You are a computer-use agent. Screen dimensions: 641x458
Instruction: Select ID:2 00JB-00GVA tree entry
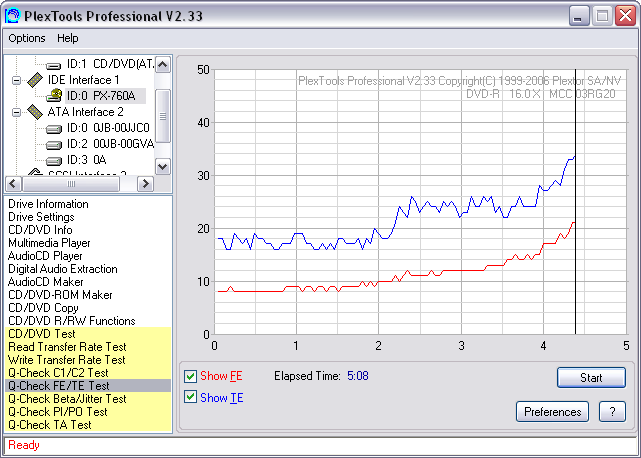[x=110, y=144]
